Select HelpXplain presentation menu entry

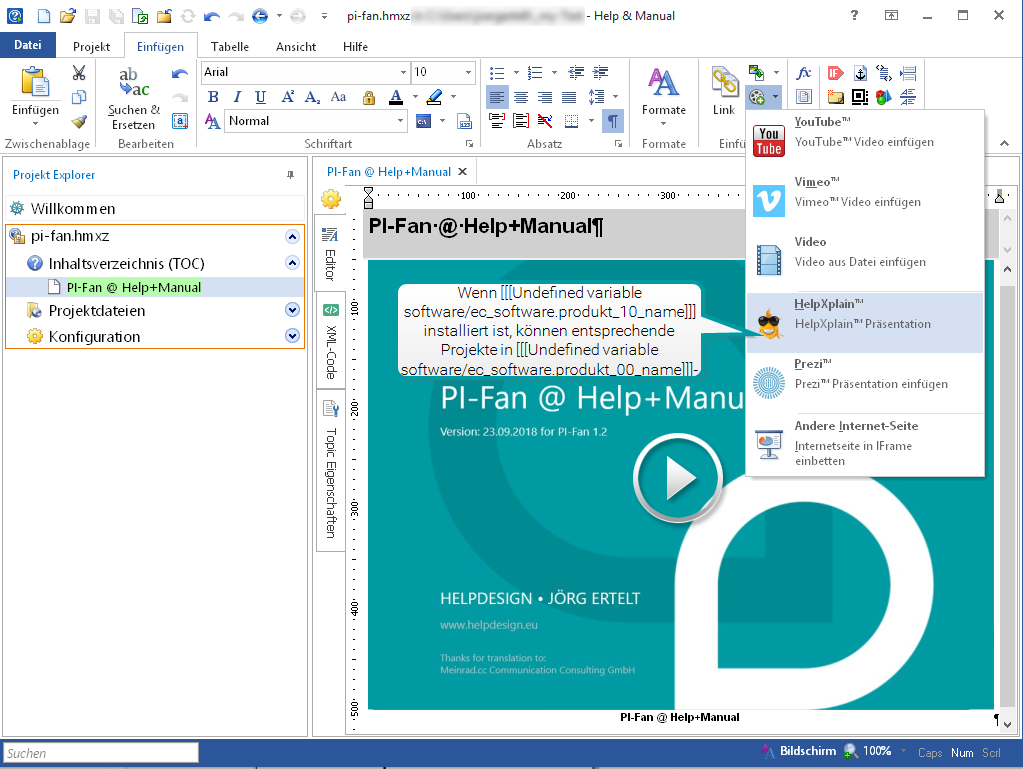865,314
